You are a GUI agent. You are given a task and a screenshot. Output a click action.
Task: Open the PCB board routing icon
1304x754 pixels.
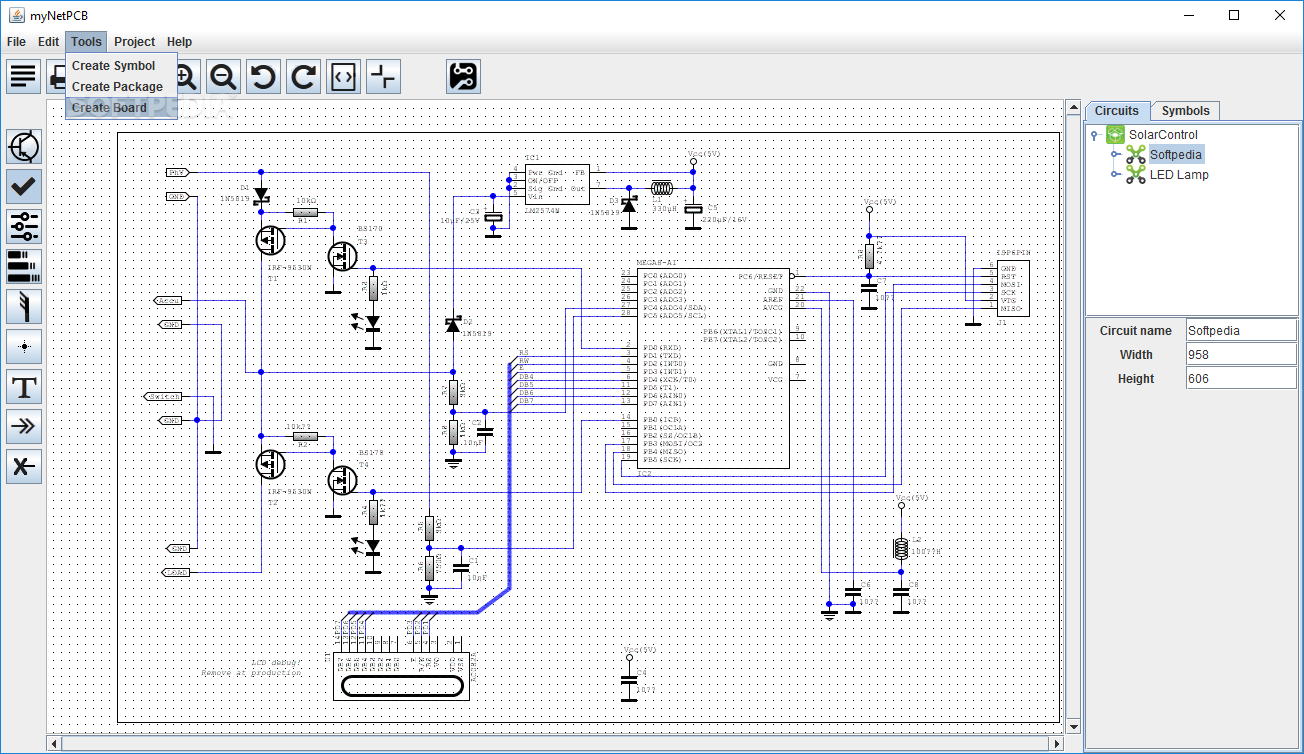tap(463, 76)
